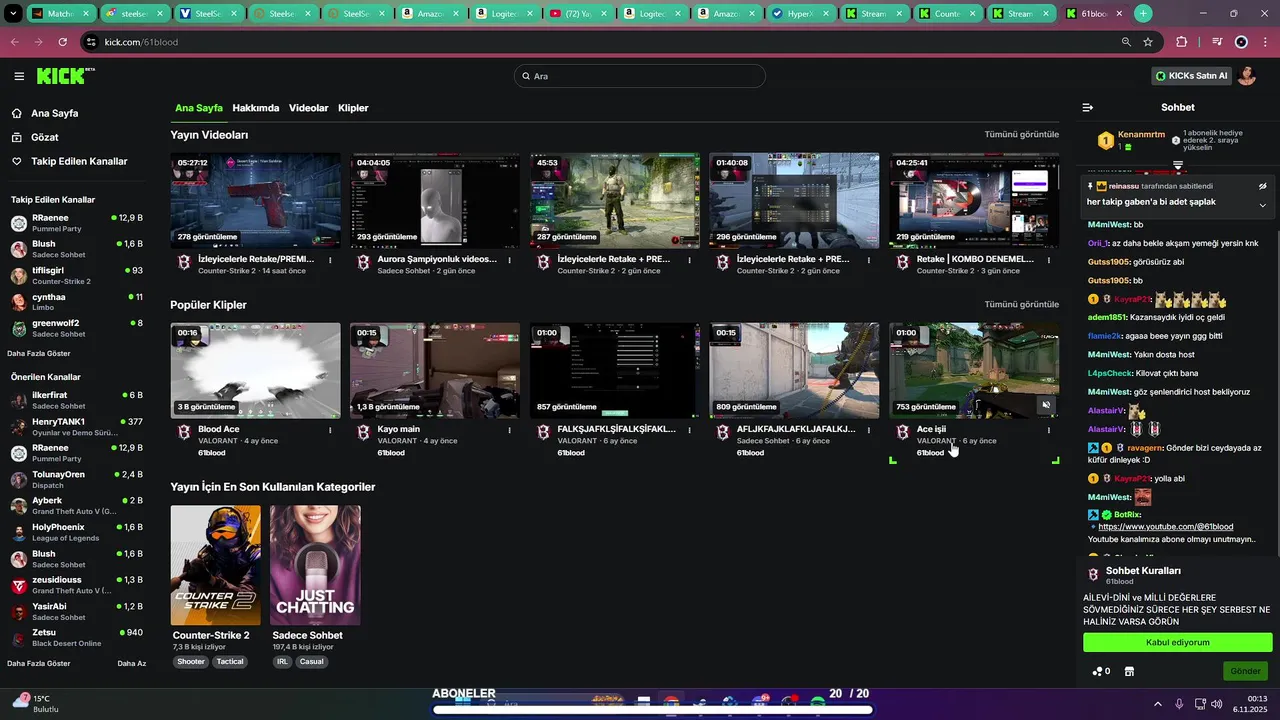Viewport: 1280px width, 720px height.
Task: Open three-dot menu of İzleyicilerle Retake/PREMI video
Action: pos(329,260)
